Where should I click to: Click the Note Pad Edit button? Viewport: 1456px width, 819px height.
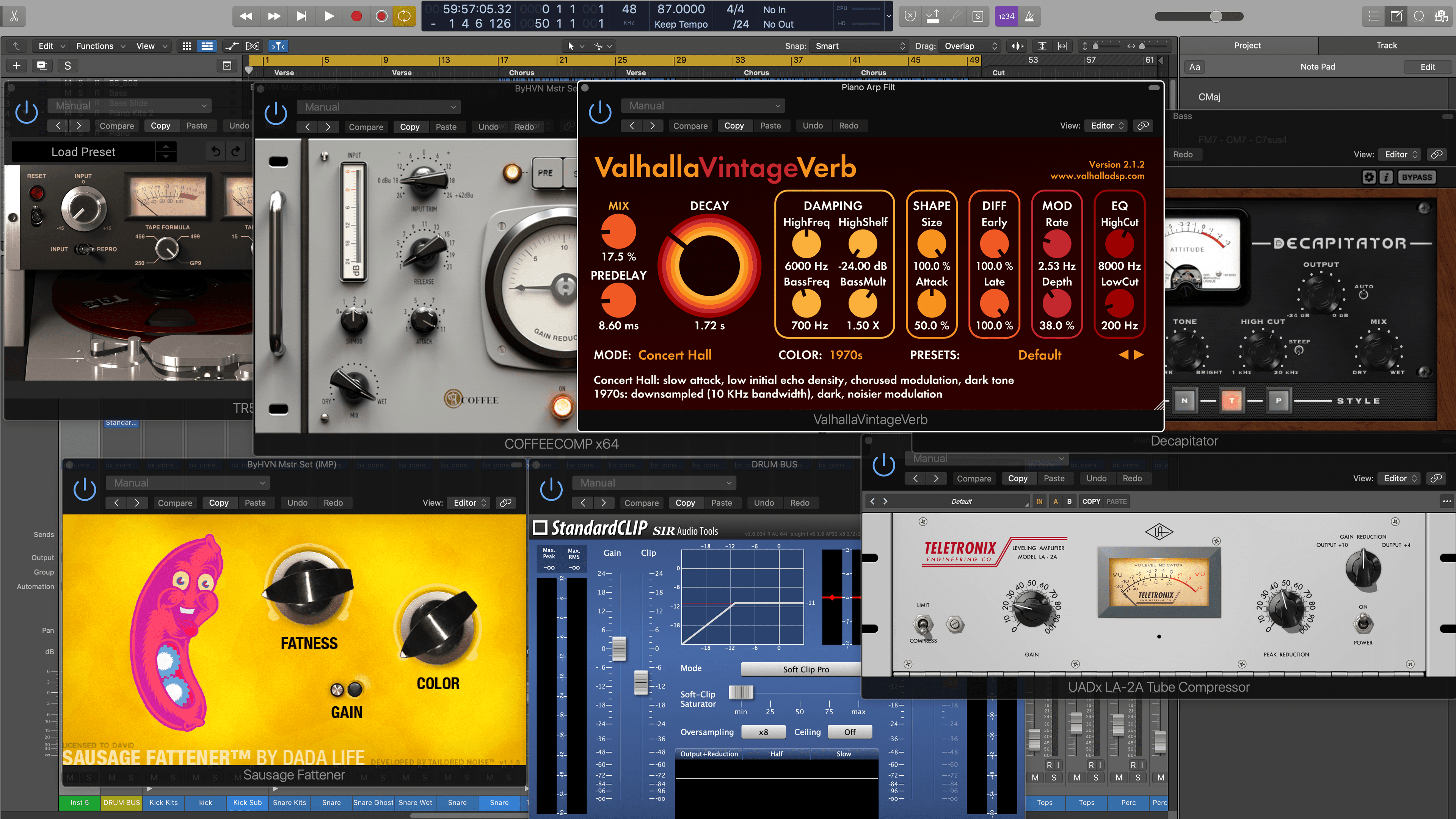pos(1428,67)
